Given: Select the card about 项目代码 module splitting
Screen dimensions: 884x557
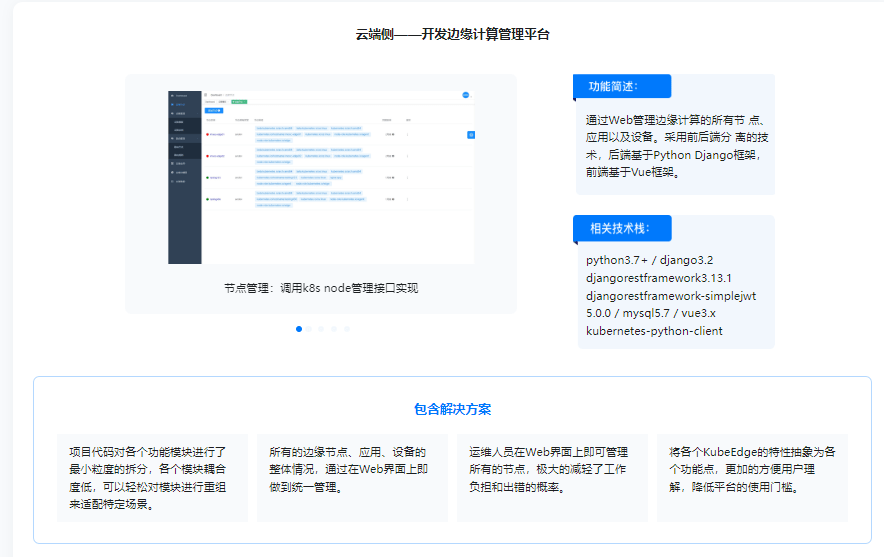Looking at the screenshot, I should 152,478.
